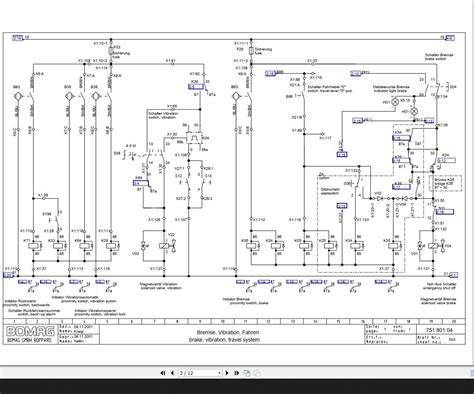474x394 pixels.
Task: Click the 'Initiator Bremse' label
Action: [x=236, y=299]
